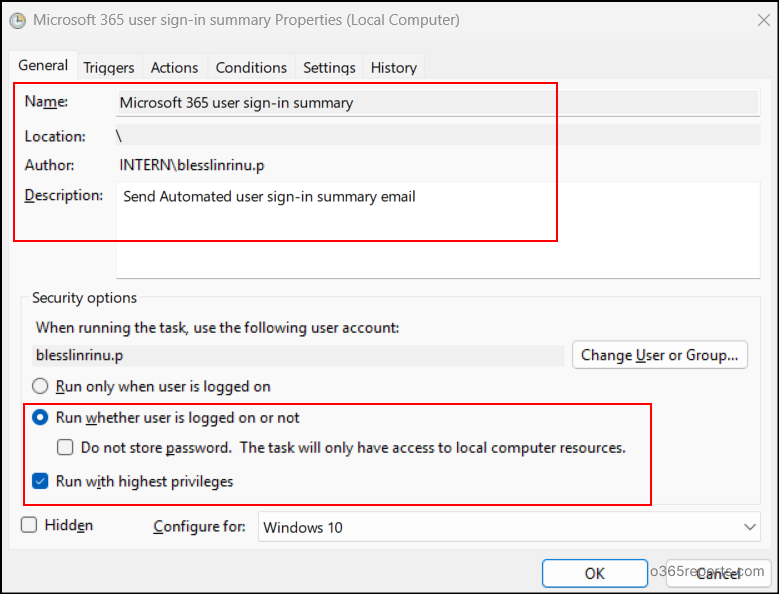The image size is (779, 594).
Task: Tick the Hidden checkbox
Action: pos(29,525)
